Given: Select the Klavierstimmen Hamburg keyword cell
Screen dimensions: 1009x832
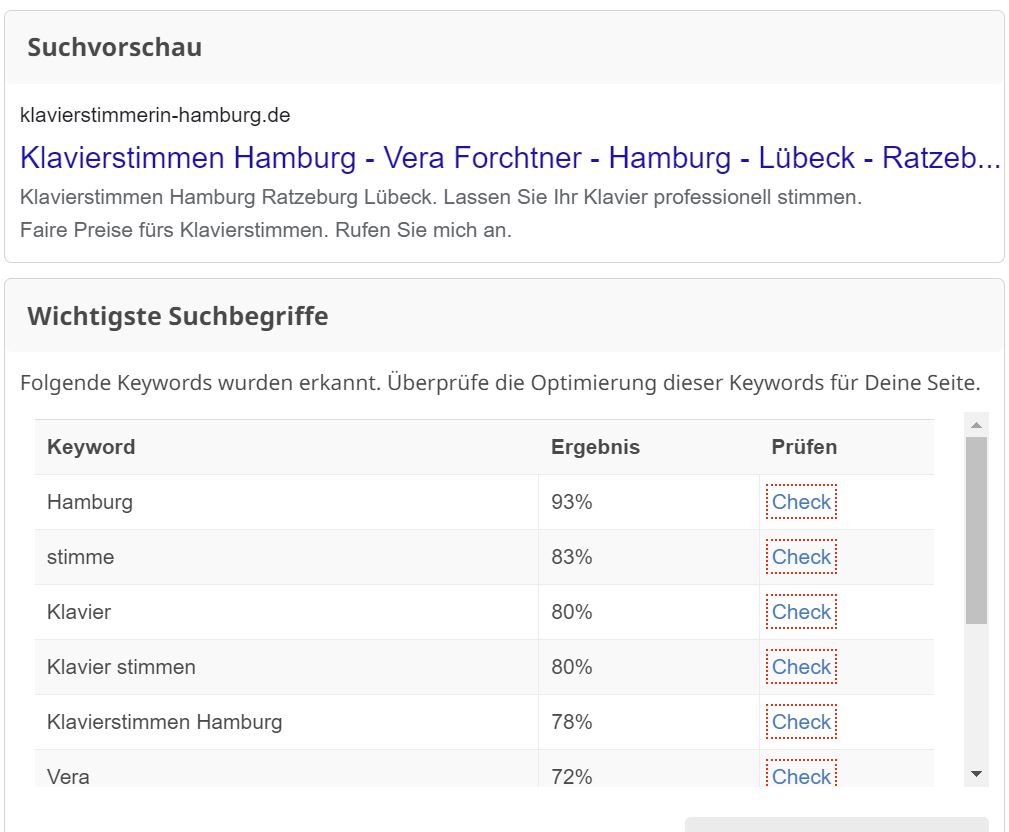Looking at the screenshot, I should click(x=286, y=722).
